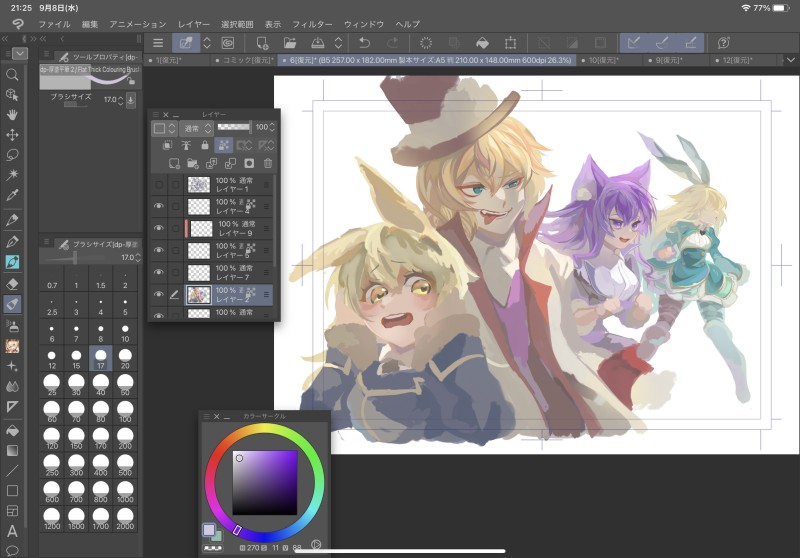Select the Object operation tool
The image size is (800, 558).
click(x=12, y=95)
